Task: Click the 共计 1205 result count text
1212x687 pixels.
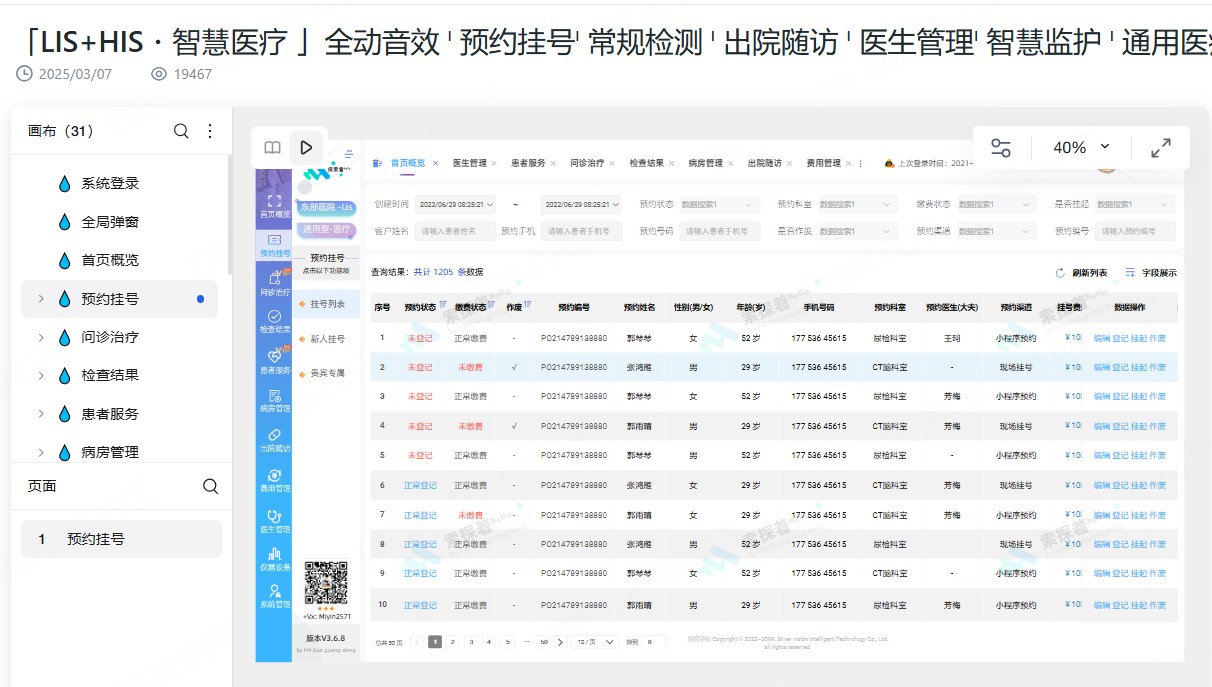Action: pyautogui.click(x=434, y=272)
